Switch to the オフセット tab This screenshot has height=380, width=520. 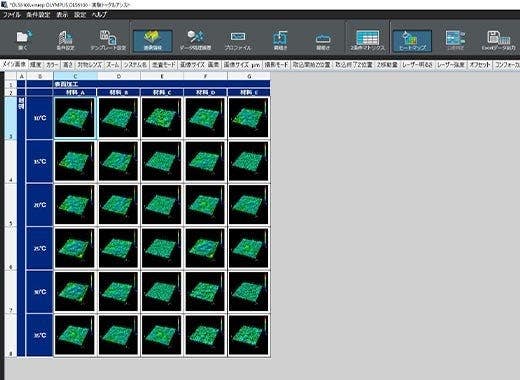480,65
